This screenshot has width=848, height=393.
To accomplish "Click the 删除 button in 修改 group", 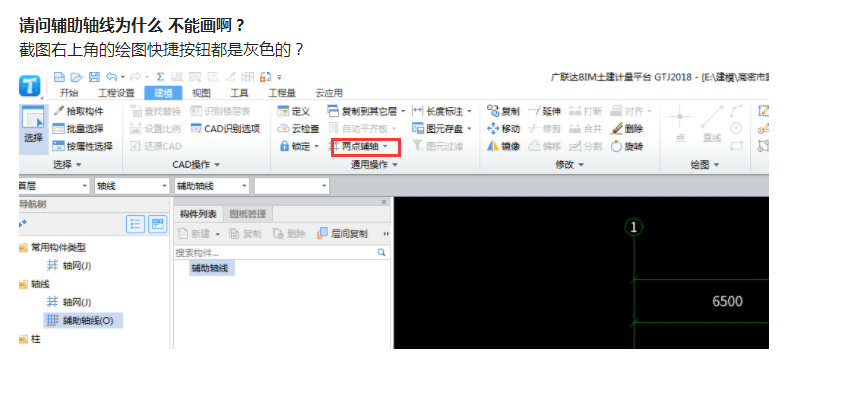I will (627, 129).
